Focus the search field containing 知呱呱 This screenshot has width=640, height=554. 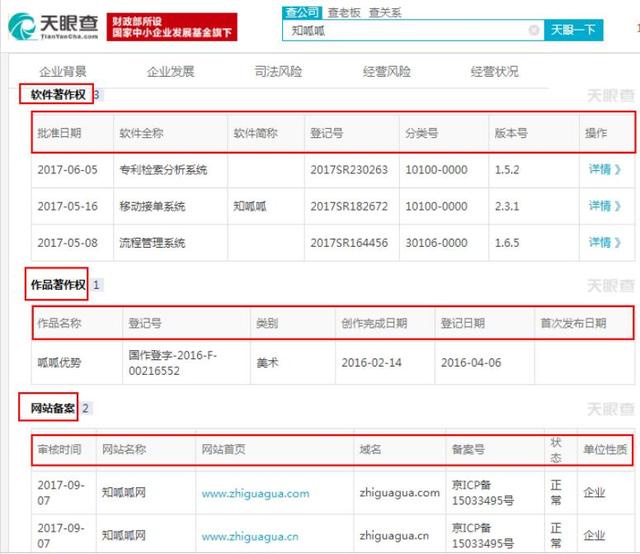click(413, 31)
